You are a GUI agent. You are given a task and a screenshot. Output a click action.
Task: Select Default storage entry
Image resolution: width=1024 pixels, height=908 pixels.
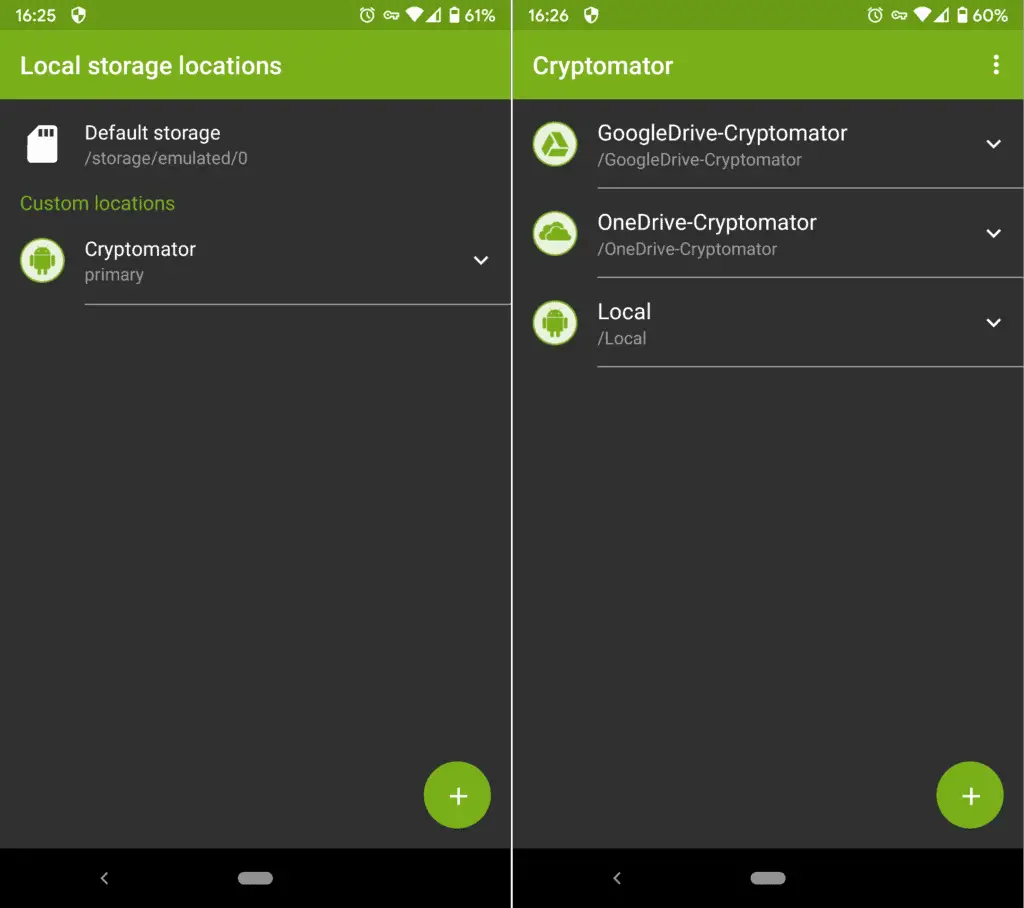tap(255, 144)
